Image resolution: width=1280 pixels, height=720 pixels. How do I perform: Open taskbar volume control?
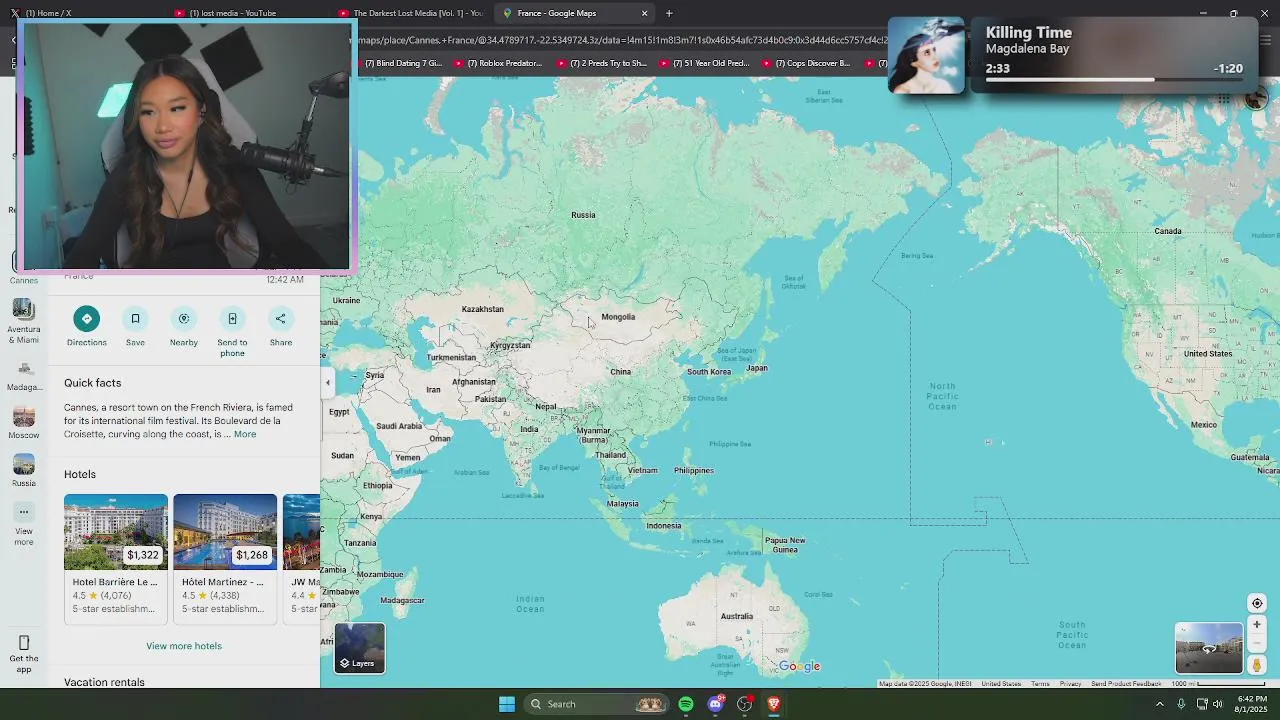pyautogui.click(x=1218, y=704)
